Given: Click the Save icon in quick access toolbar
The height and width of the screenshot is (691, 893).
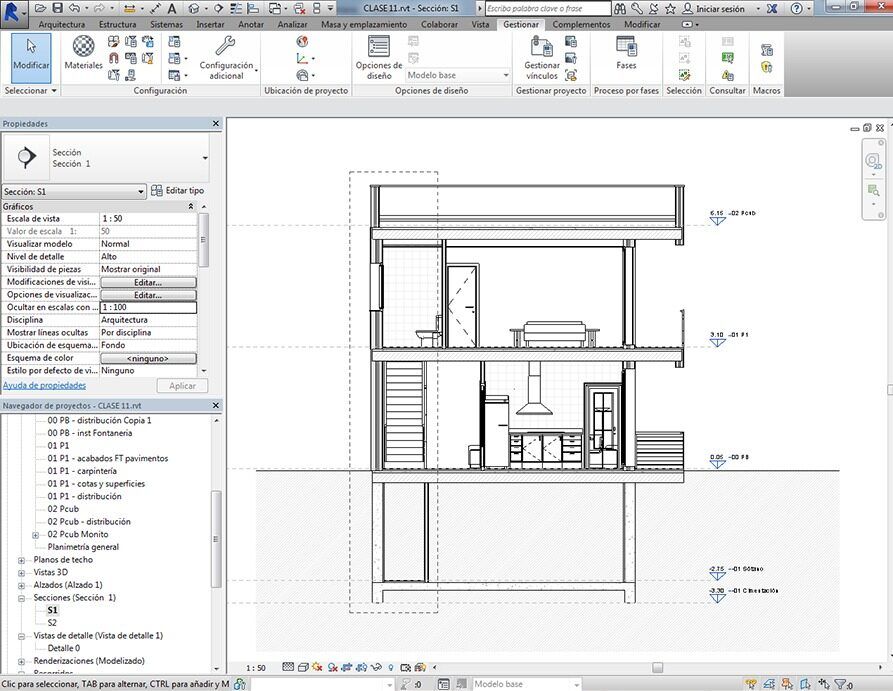Looking at the screenshot, I should tap(59, 8).
